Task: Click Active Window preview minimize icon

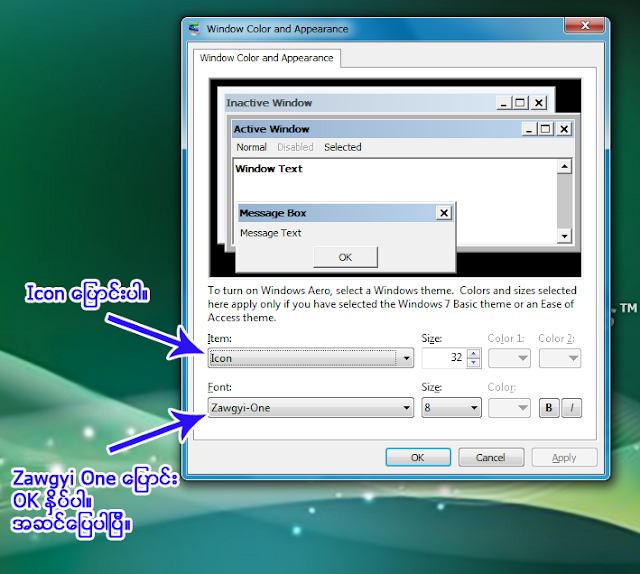Action: (x=530, y=129)
